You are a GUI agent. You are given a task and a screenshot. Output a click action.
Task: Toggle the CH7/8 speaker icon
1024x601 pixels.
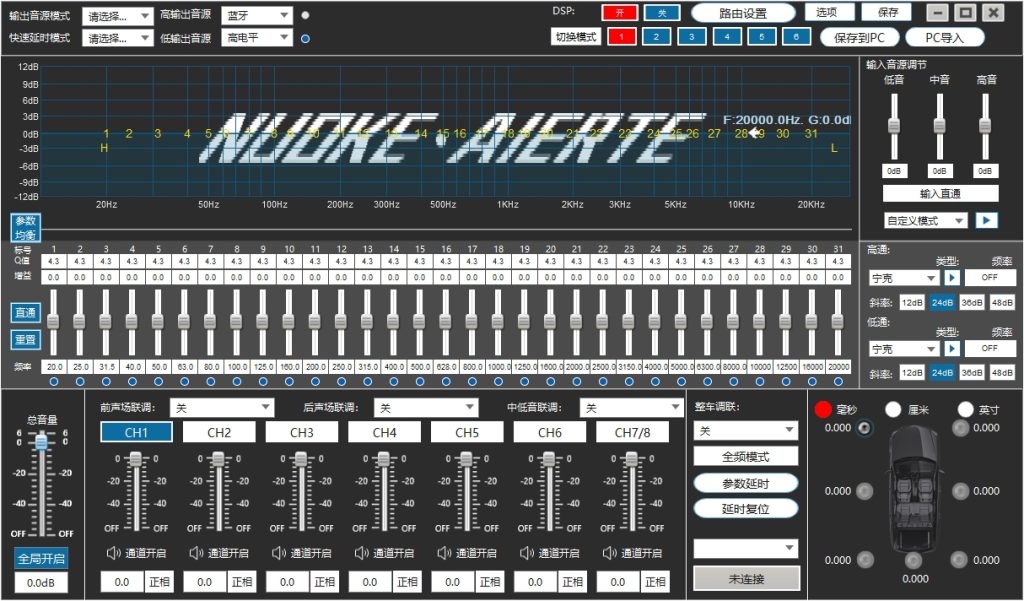pos(609,553)
